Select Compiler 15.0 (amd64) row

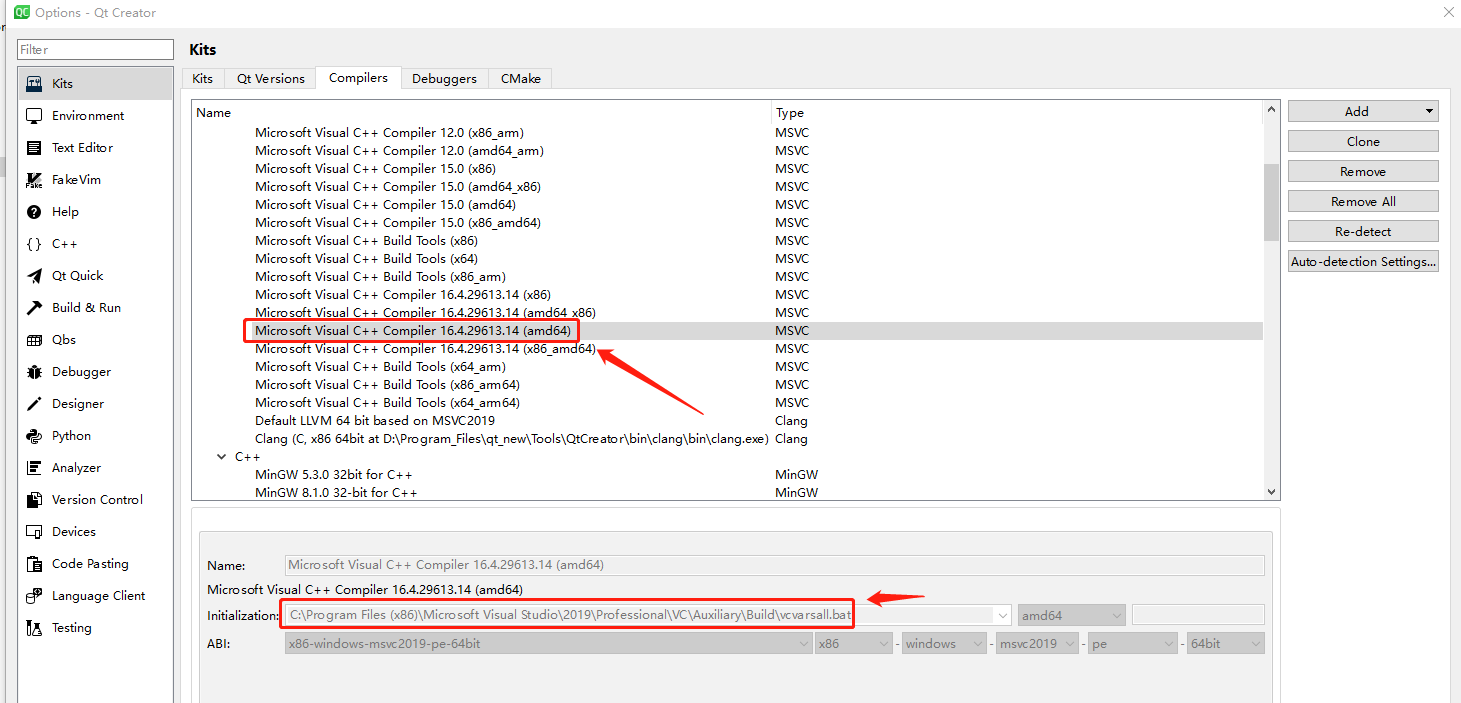click(727, 205)
